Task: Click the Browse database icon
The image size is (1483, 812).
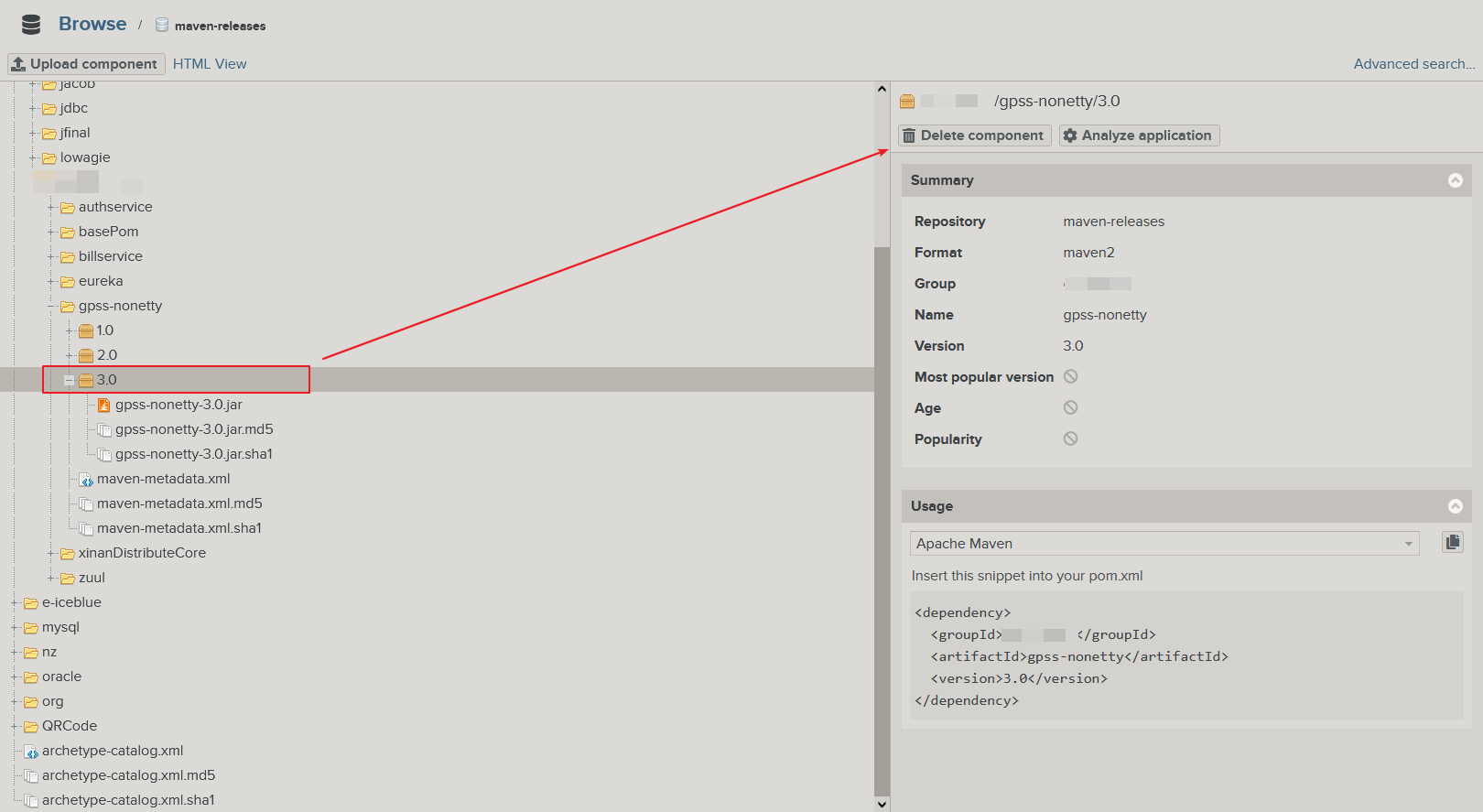Action: pos(31,25)
